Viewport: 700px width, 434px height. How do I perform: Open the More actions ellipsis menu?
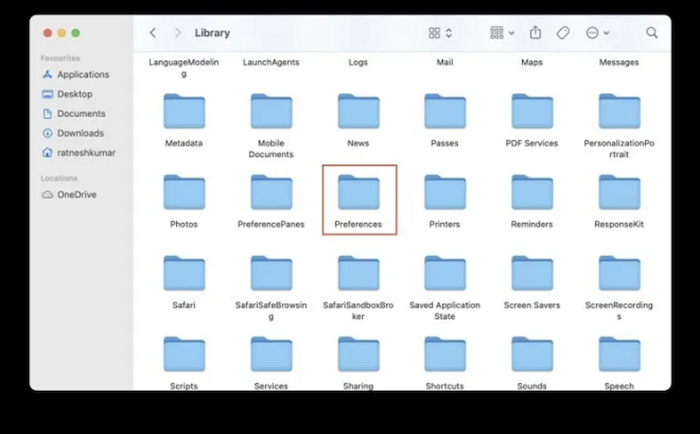pyautogui.click(x=597, y=33)
